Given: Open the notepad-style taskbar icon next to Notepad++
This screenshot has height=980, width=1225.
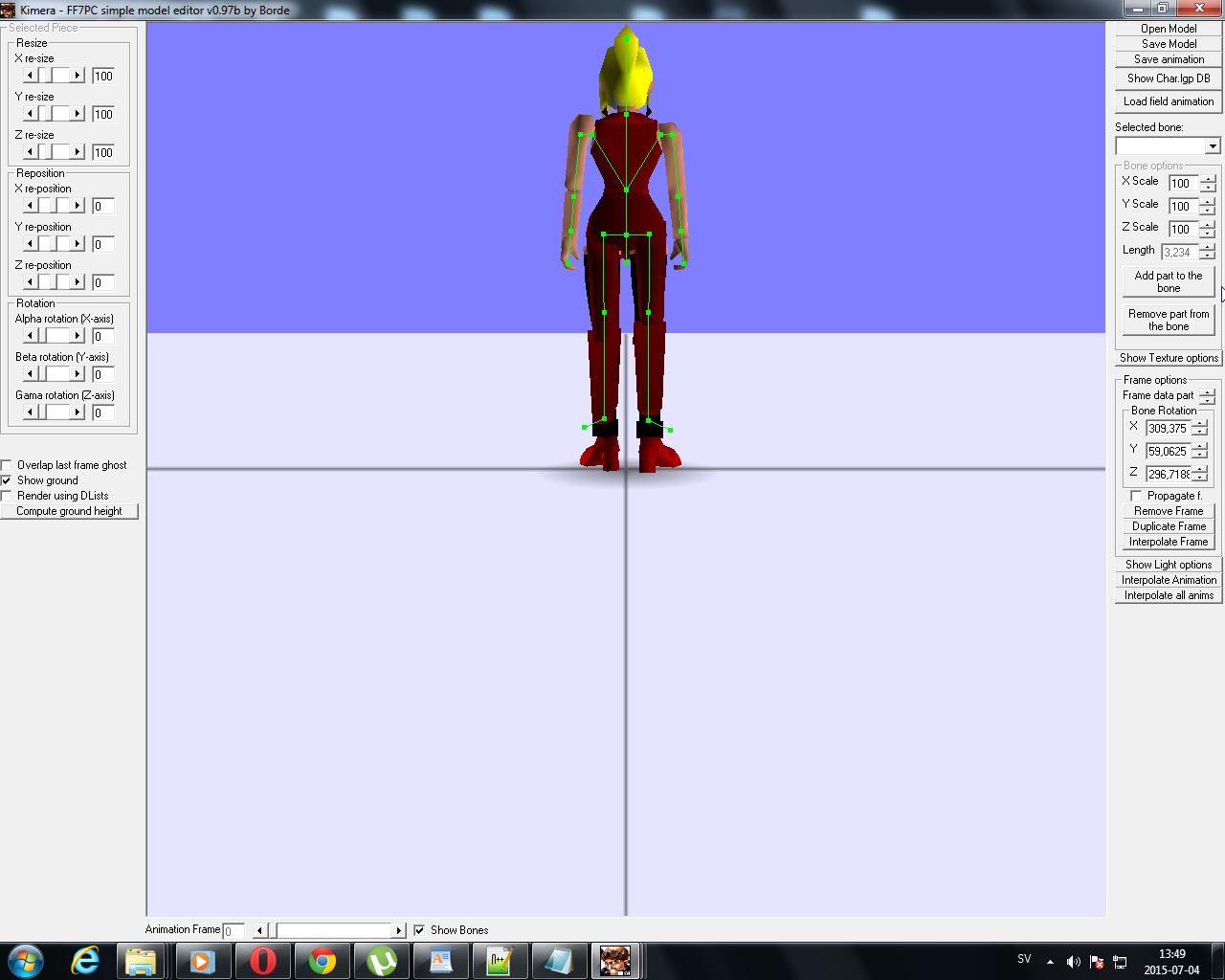Looking at the screenshot, I should click(x=558, y=960).
